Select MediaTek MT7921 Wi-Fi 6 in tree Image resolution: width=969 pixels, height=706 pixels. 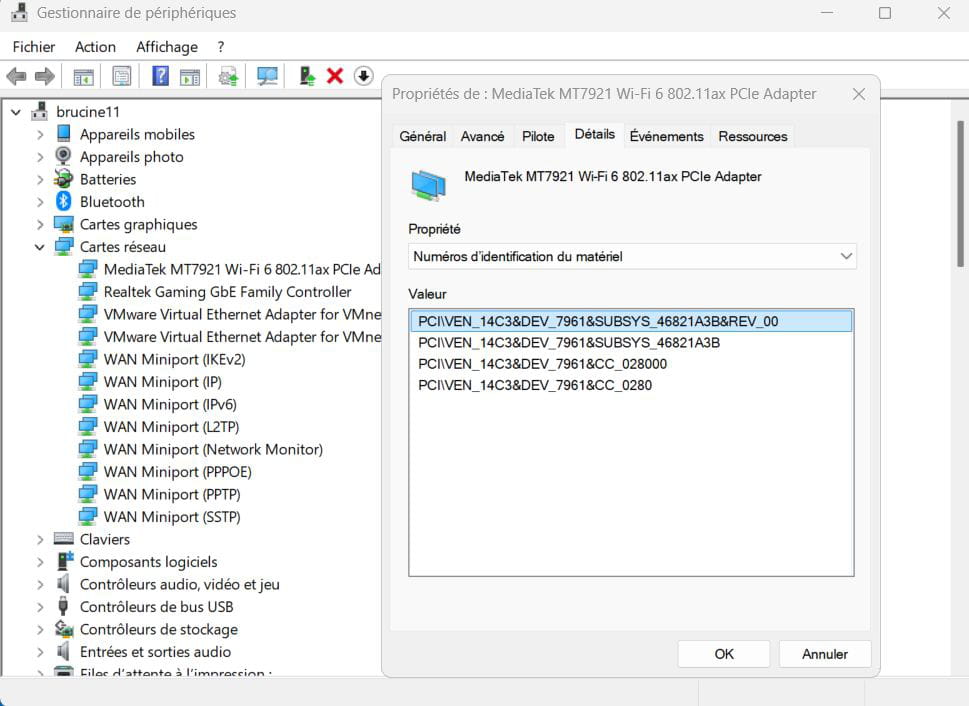[x=242, y=269]
